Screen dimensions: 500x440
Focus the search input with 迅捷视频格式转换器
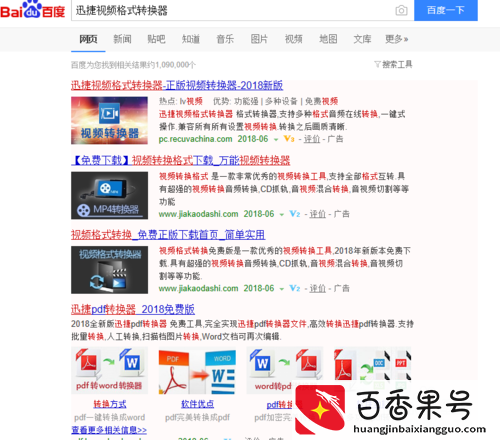233,10
